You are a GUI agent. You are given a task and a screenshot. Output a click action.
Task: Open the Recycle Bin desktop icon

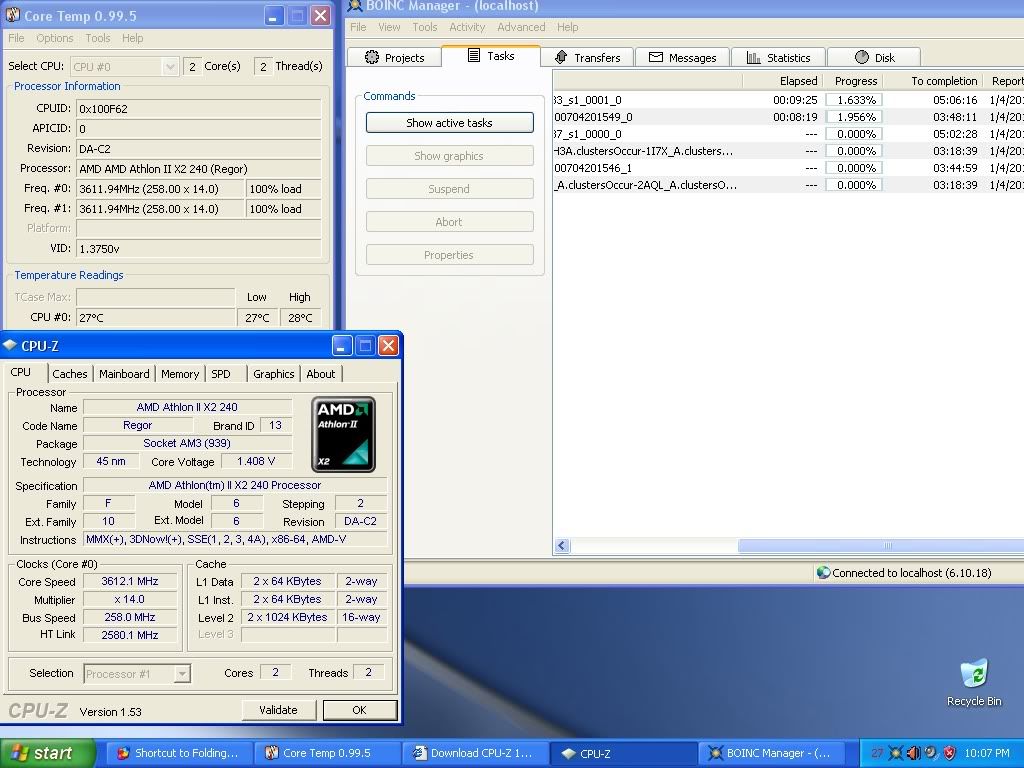click(974, 683)
